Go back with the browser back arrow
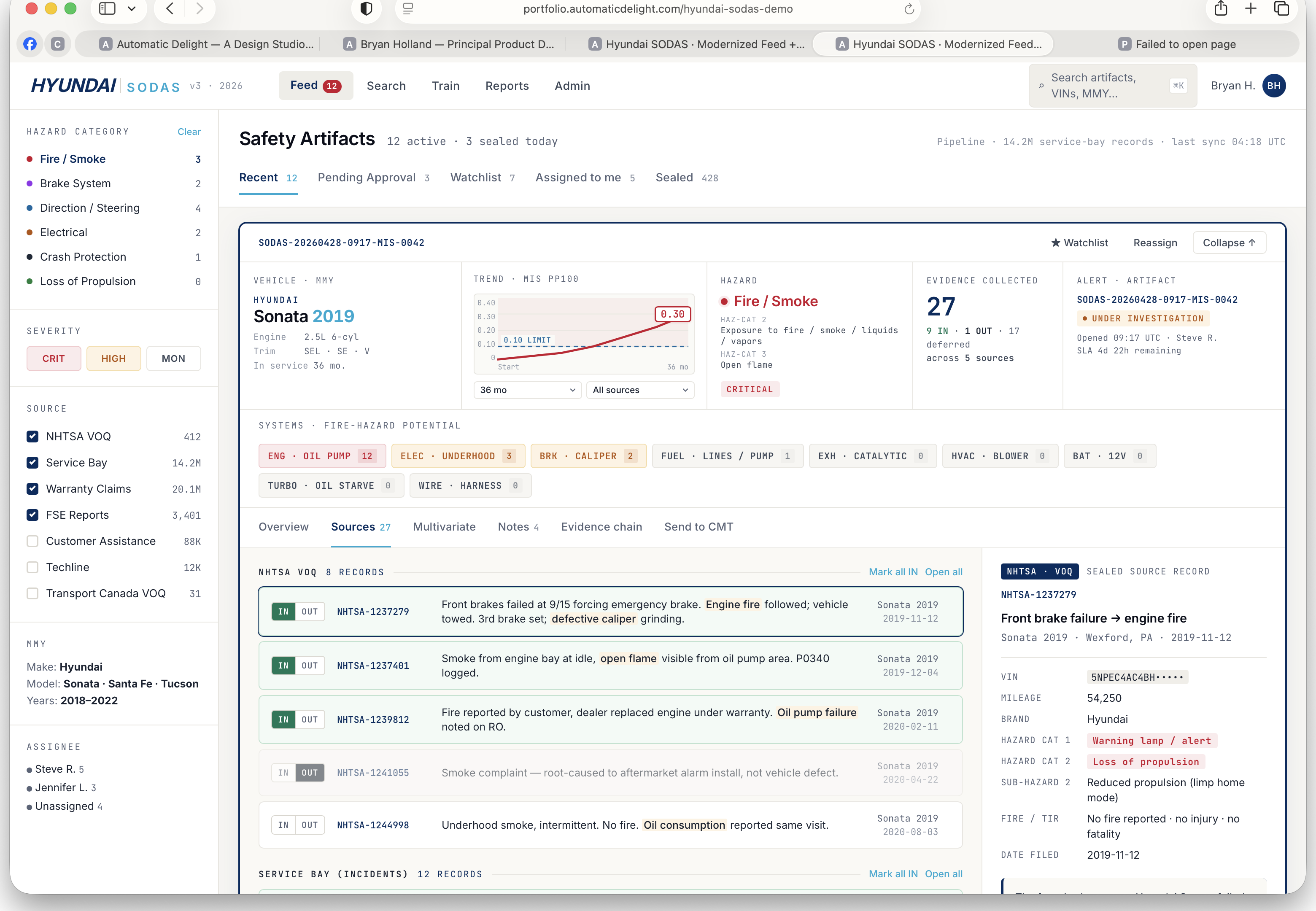Screen dimensions: 1316x911 click(x=170, y=8)
